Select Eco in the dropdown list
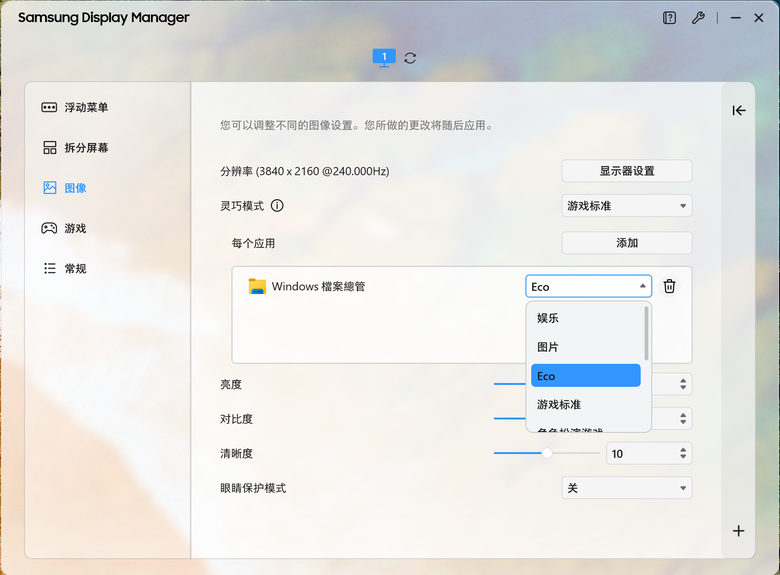This screenshot has width=780, height=575. tap(585, 376)
